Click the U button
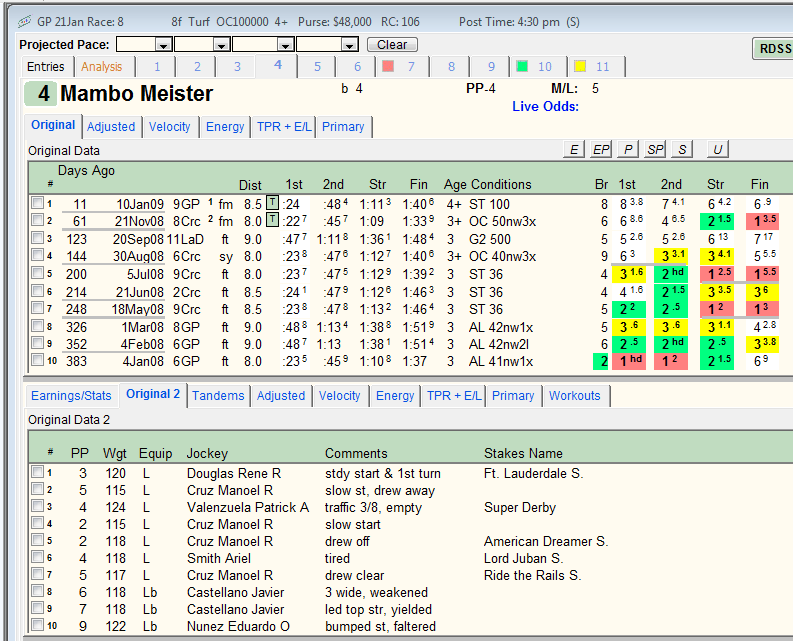Screen dimensions: 793x641 [718, 150]
